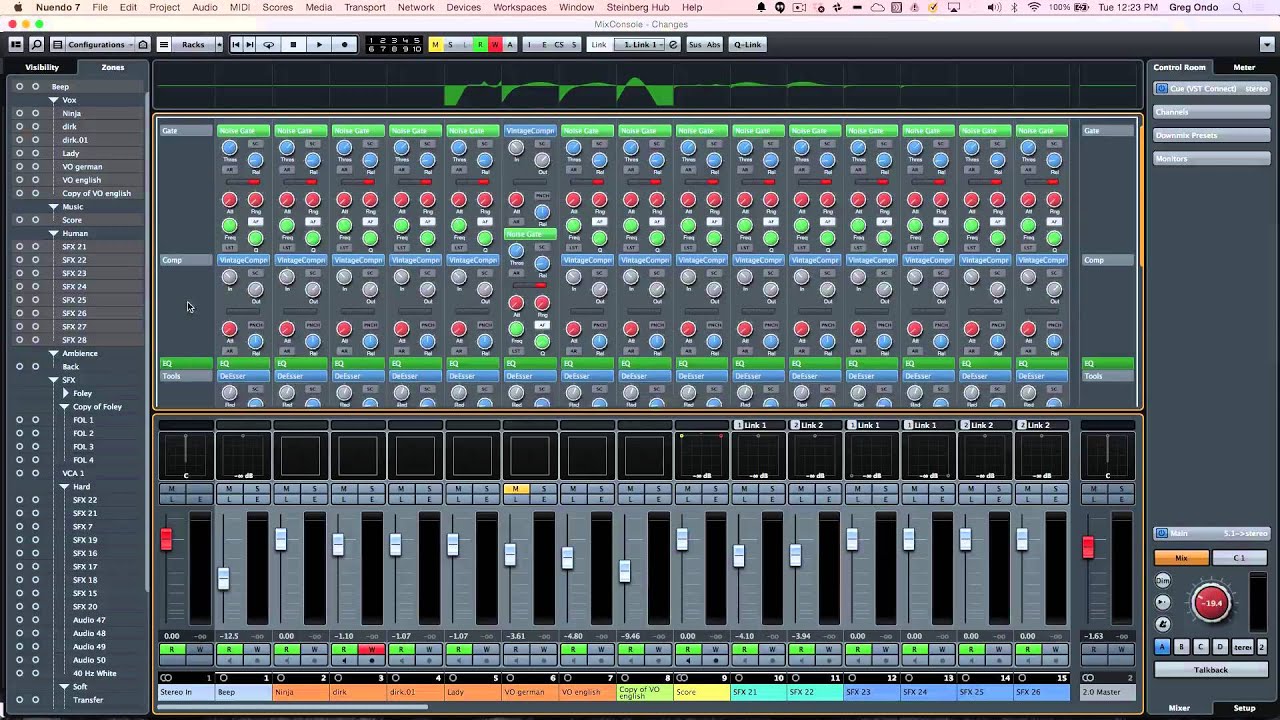The width and height of the screenshot is (1280, 720).
Task: Toggle the left zone panel icon in toolbar
Action: [16, 44]
